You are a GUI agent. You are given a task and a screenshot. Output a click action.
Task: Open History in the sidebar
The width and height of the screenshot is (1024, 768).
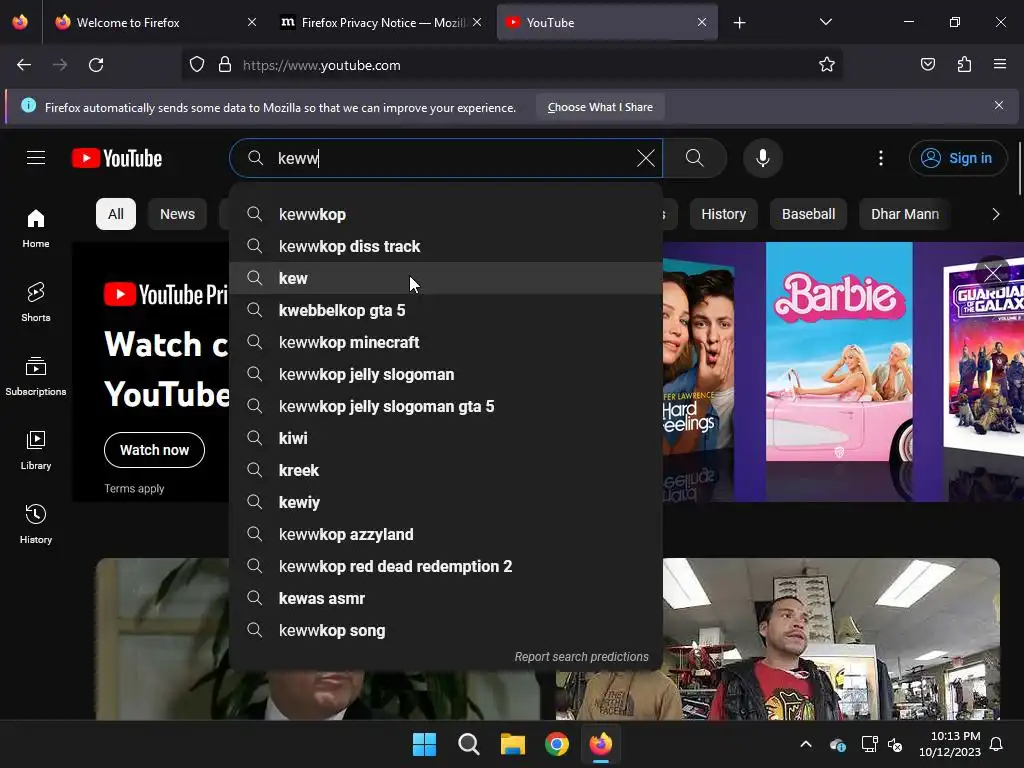pyautogui.click(x=36, y=524)
